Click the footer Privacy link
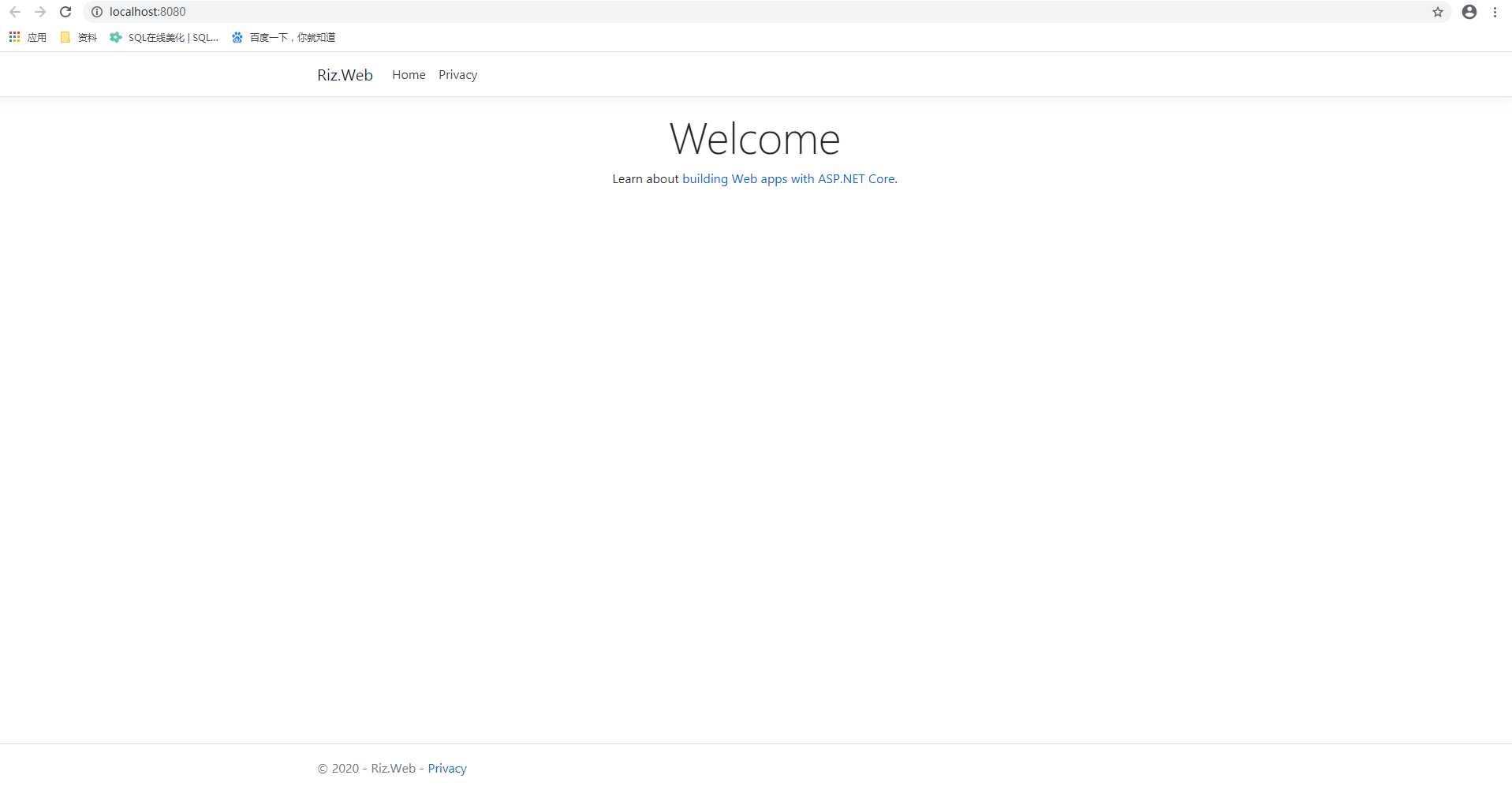Image resolution: width=1512 pixels, height=790 pixels. point(447,769)
